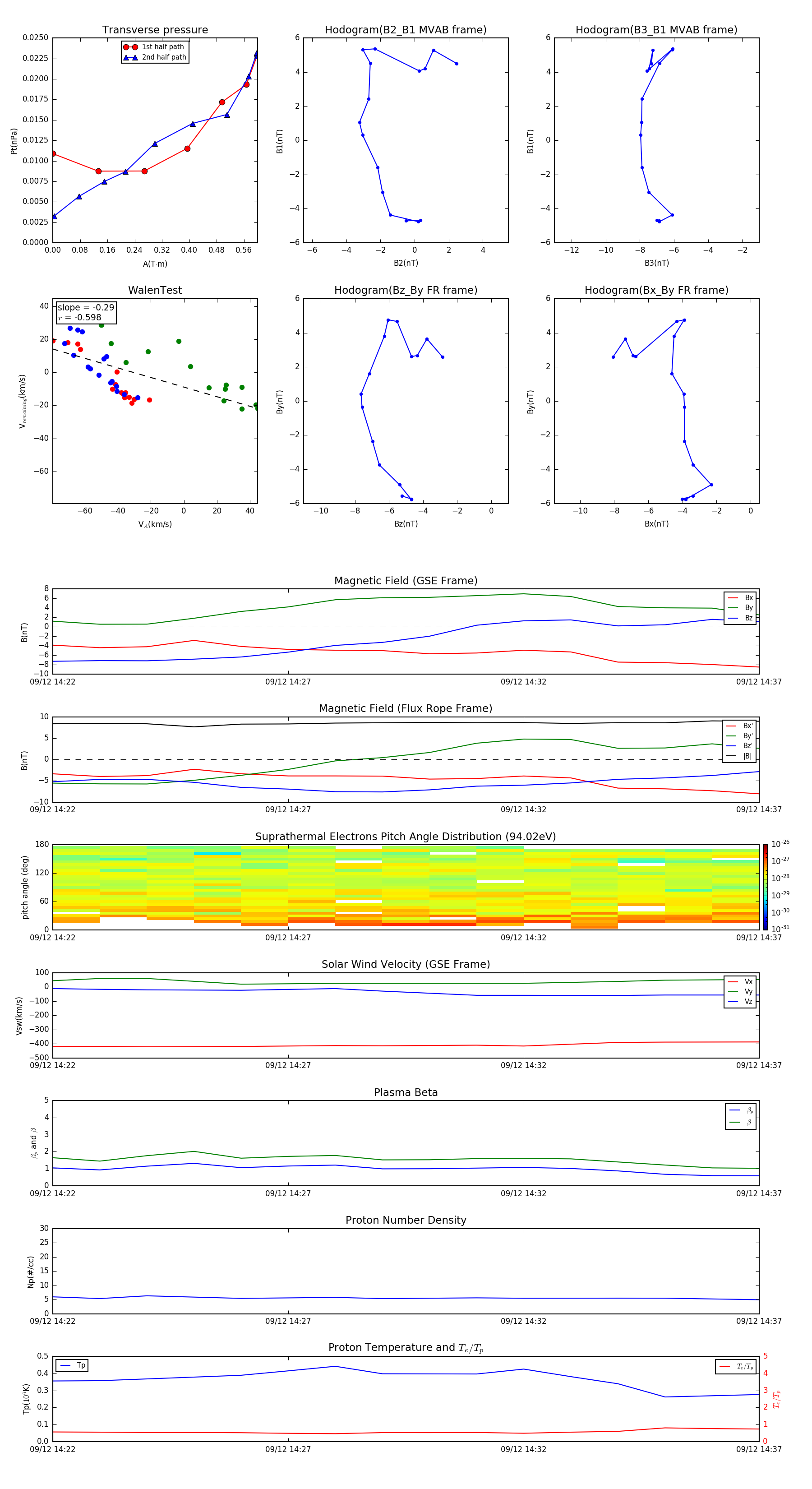This screenshot has width=812, height=1489.
Task: Click the "Magnetic Field (Flux Rope Frame)" title
Action: [406, 709]
